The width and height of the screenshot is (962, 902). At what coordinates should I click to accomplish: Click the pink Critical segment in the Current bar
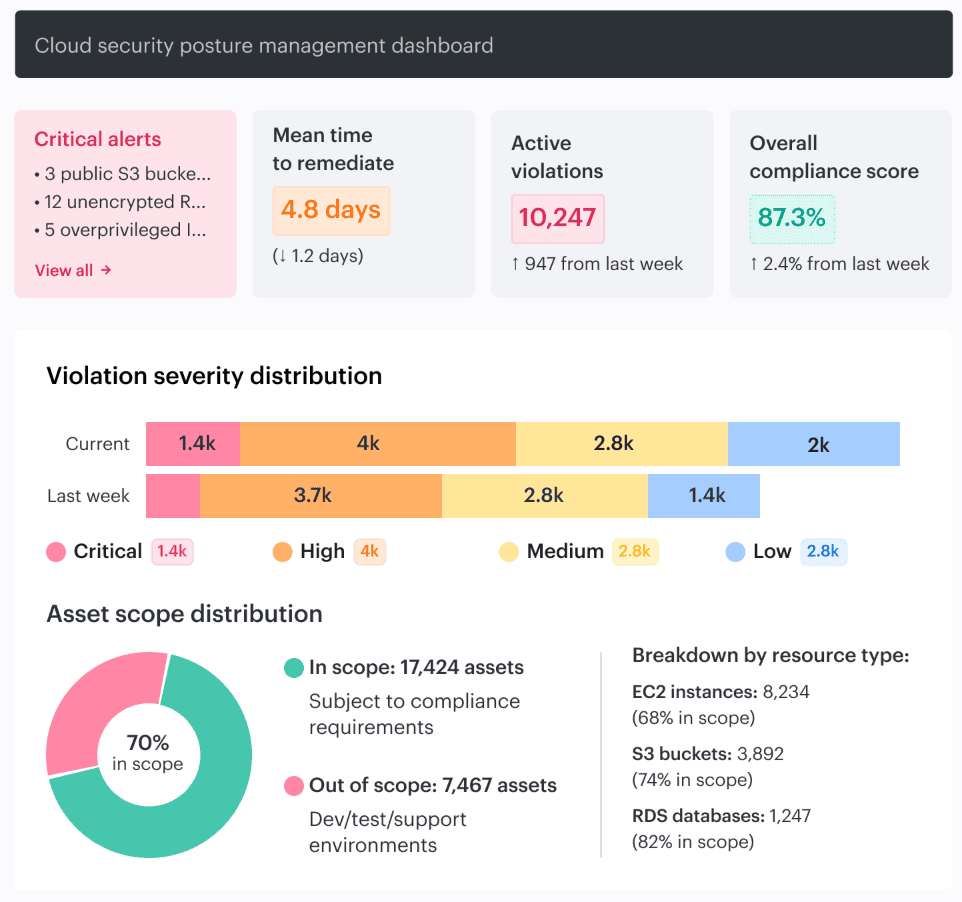pos(192,443)
